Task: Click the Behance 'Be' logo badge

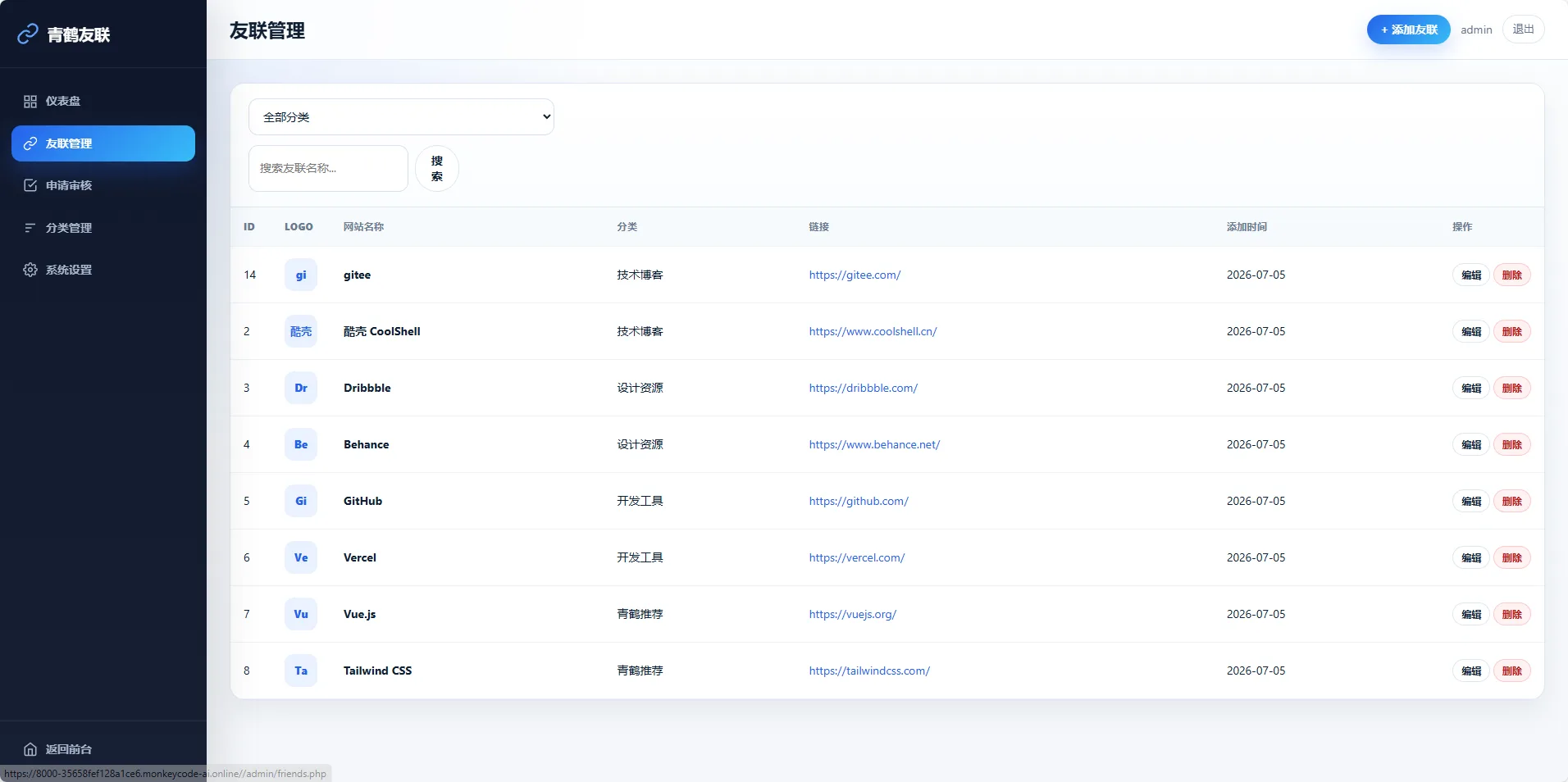Action: click(301, 444)
